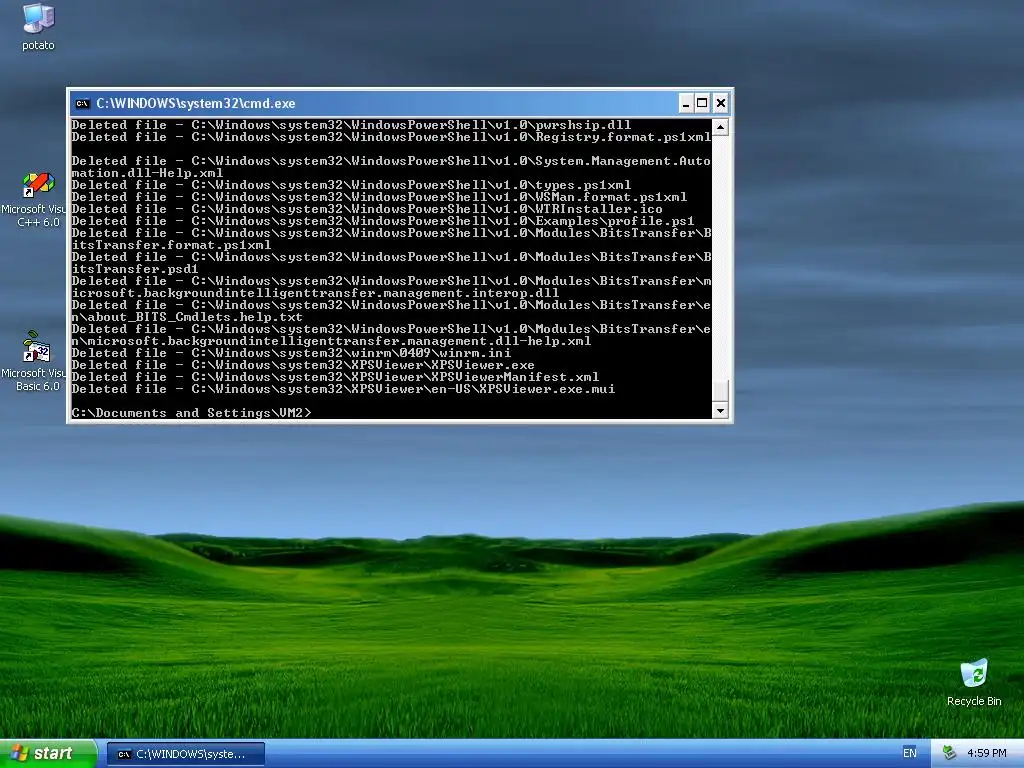
Task: Open the potato computer desktop icon
Action: tap(38, 27)
